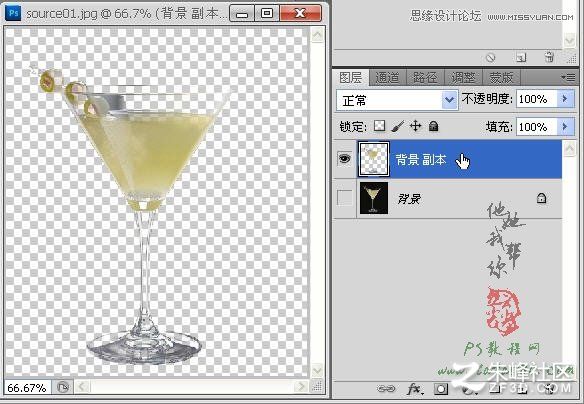Screen dimensions: 584x404
Task: Select the 背景 layer thumbnail
Action: point(374,198)
